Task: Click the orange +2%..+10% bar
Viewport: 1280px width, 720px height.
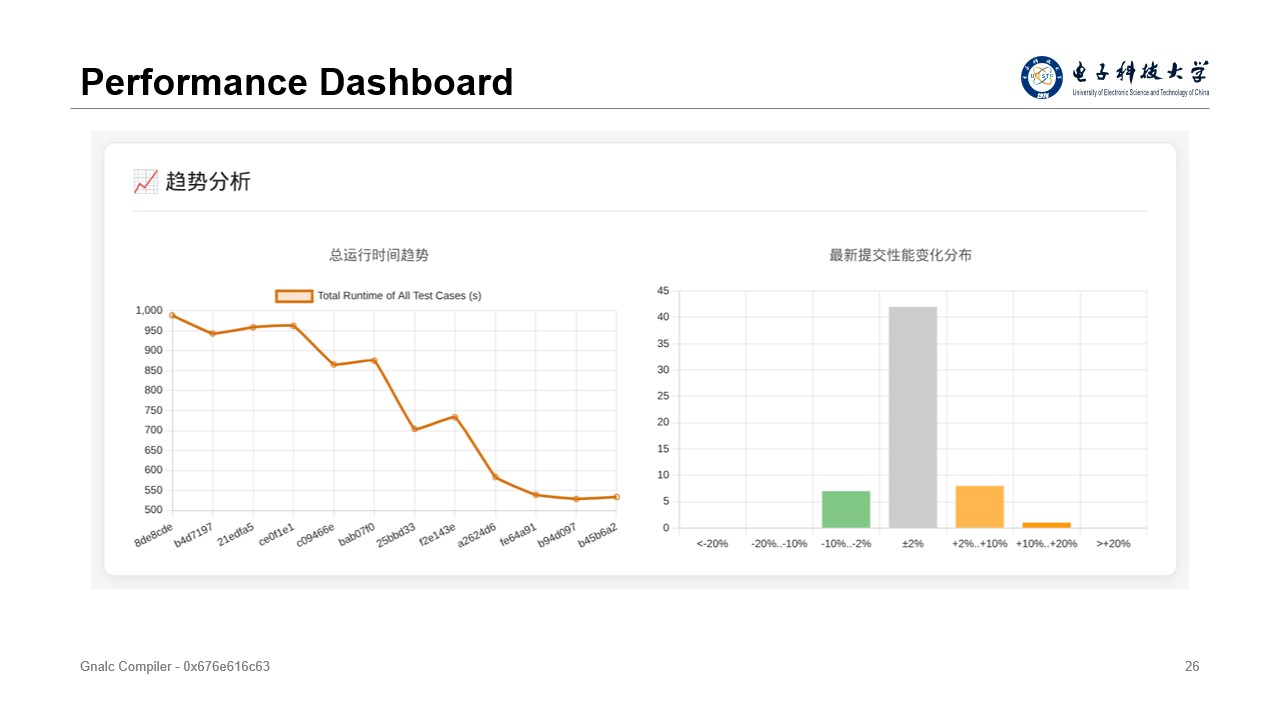Action: pyautogui.click(x=979, y=507)
